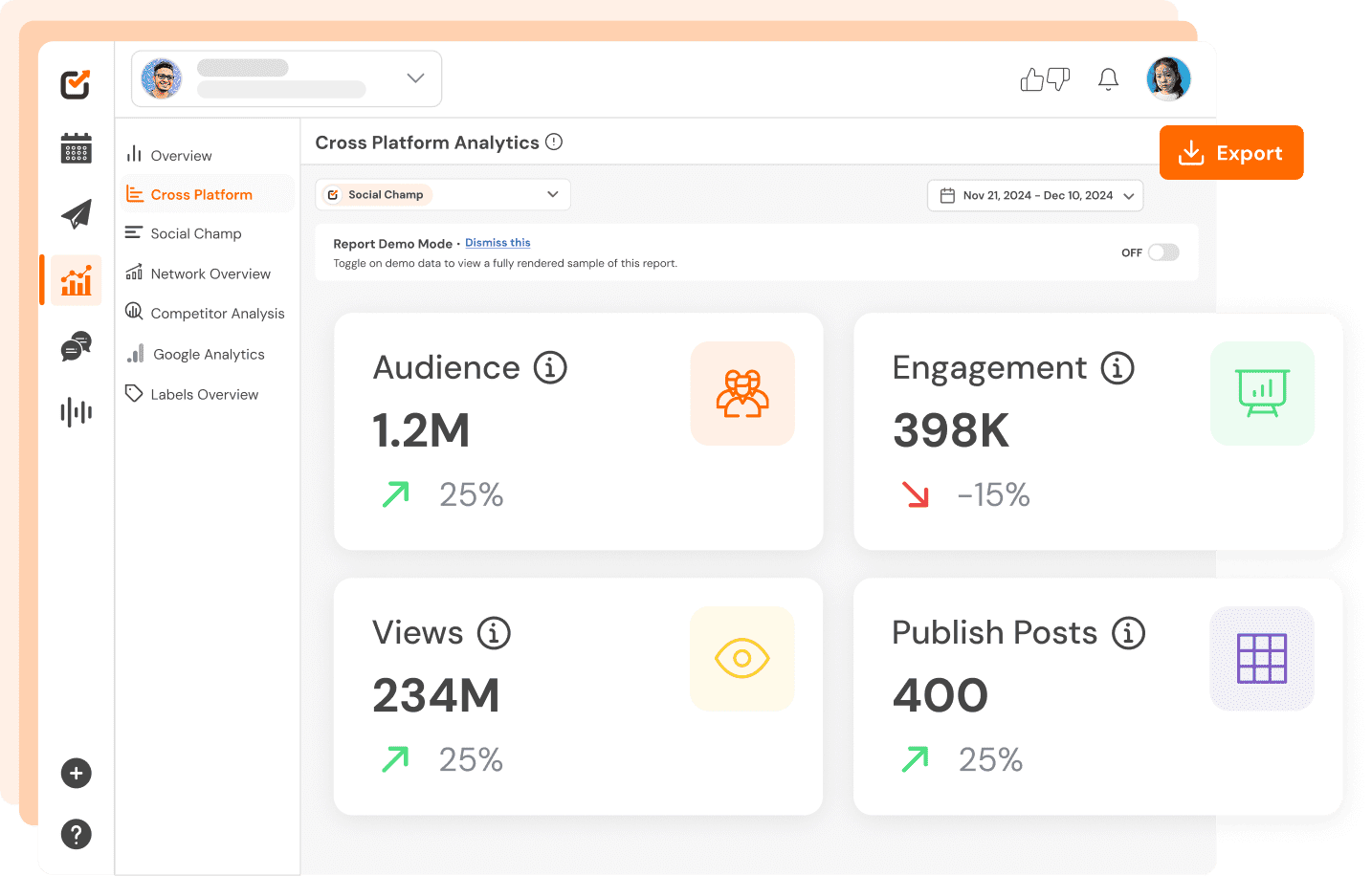Open the Competitor Analysis section
Viewport: 1372px width, 876px height.
click(x=217, y=313)
